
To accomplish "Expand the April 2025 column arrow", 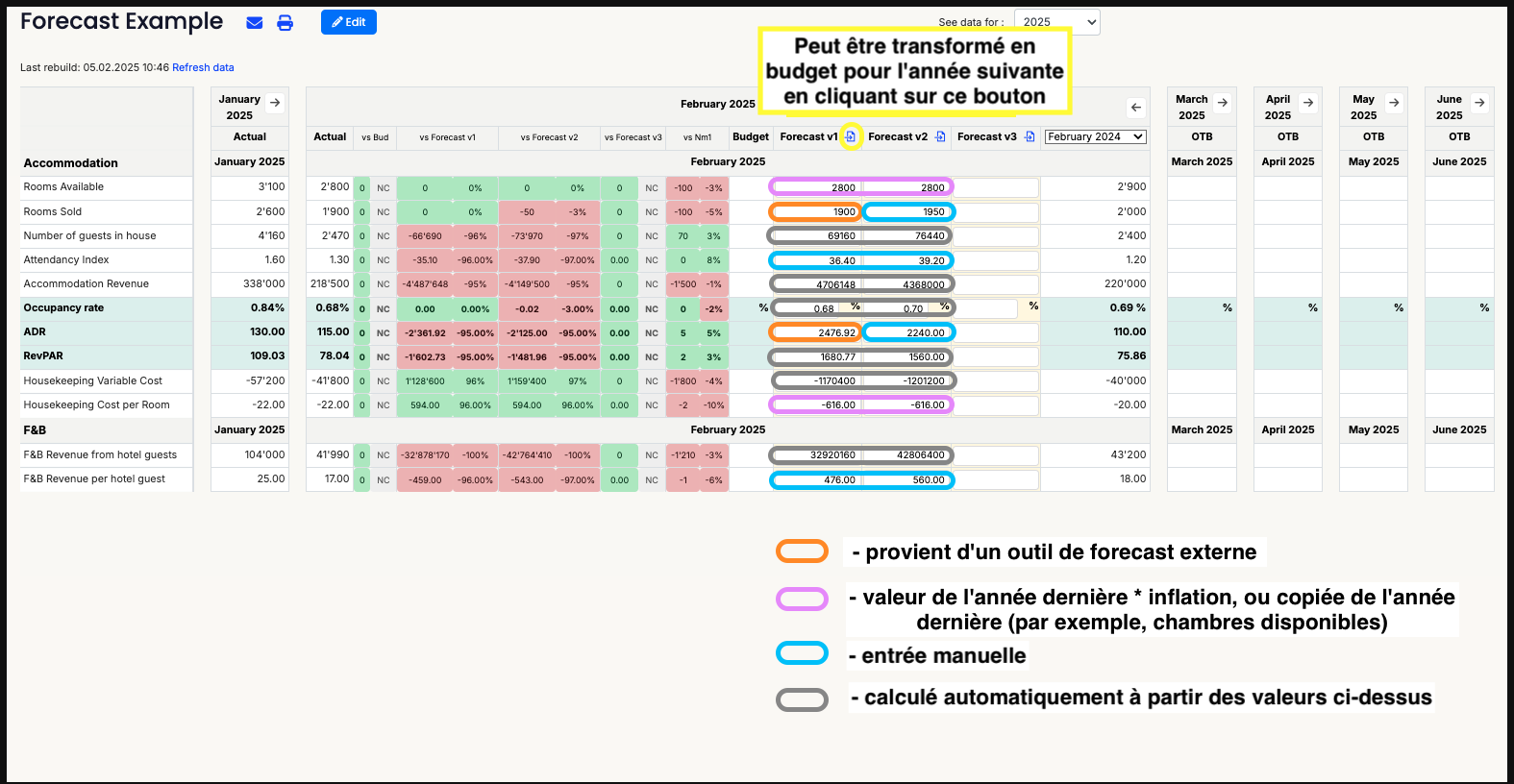I will click(x=1308, y=103).
